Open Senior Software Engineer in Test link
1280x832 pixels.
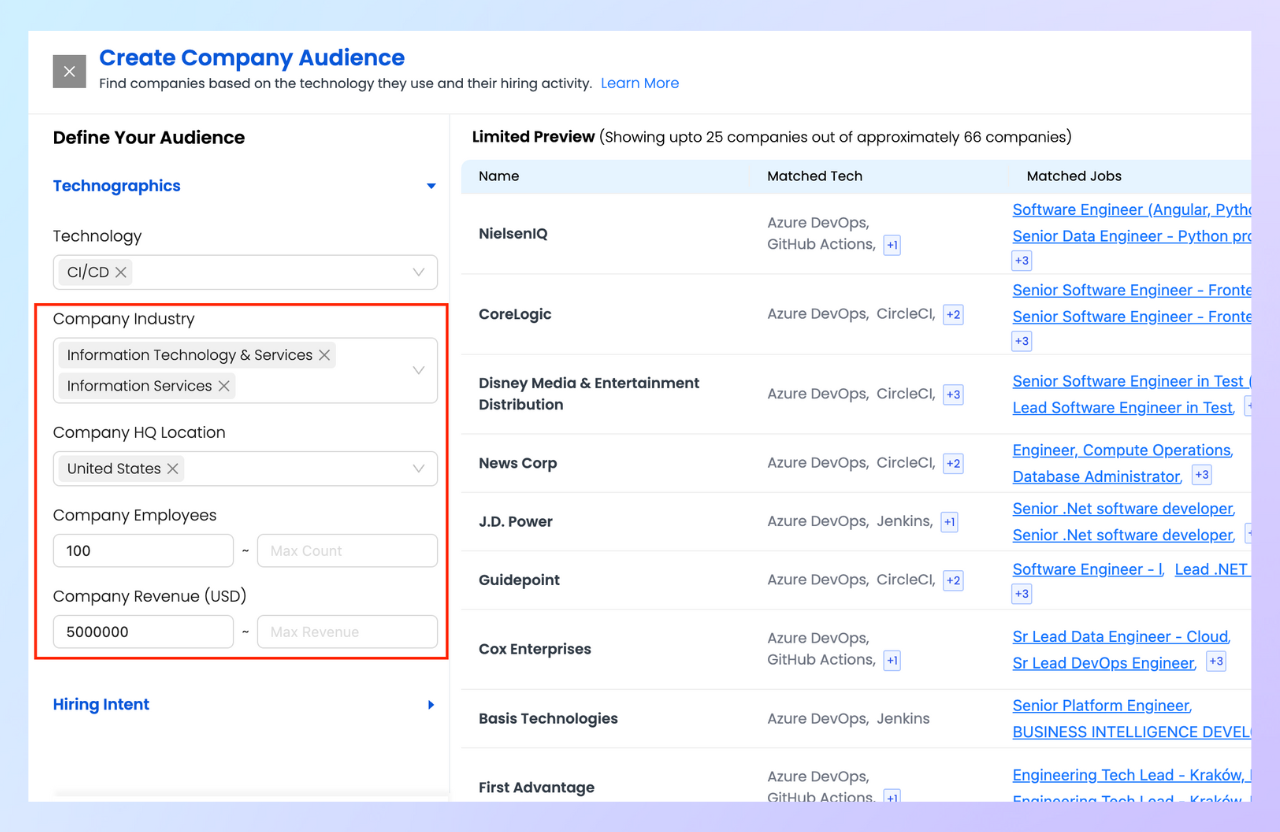coord(1131,381)
